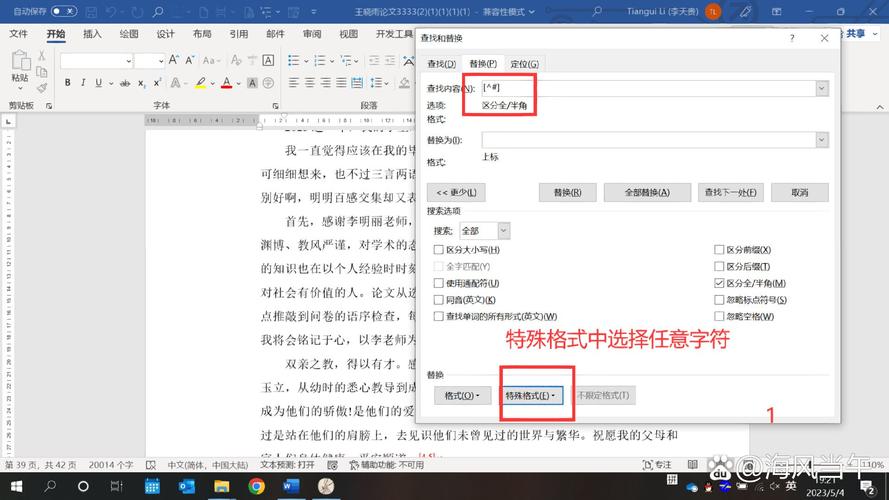Apply Subscript formatting

(x=142, y=83)
